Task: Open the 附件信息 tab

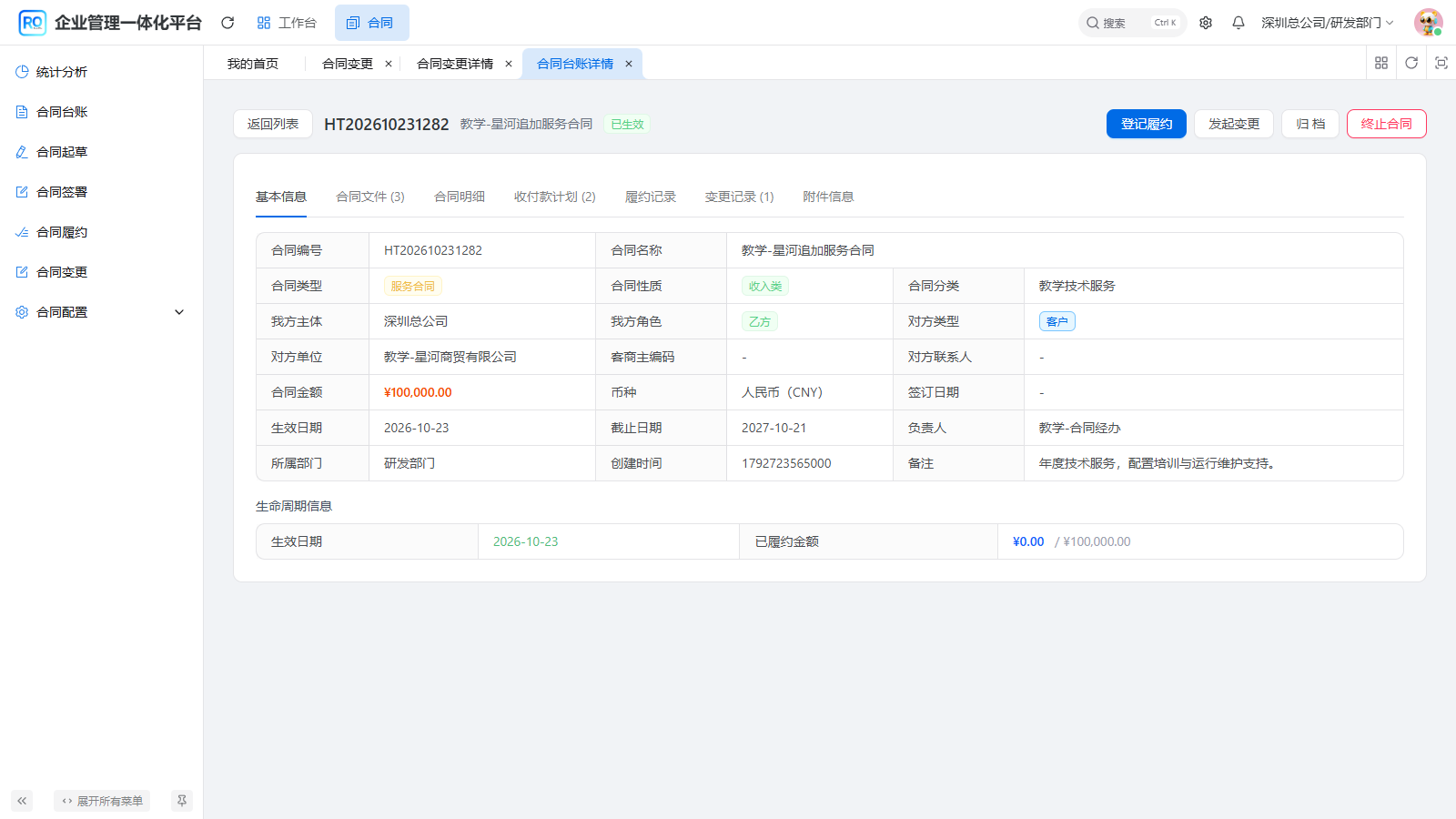Action: click(x=828, y=197)
